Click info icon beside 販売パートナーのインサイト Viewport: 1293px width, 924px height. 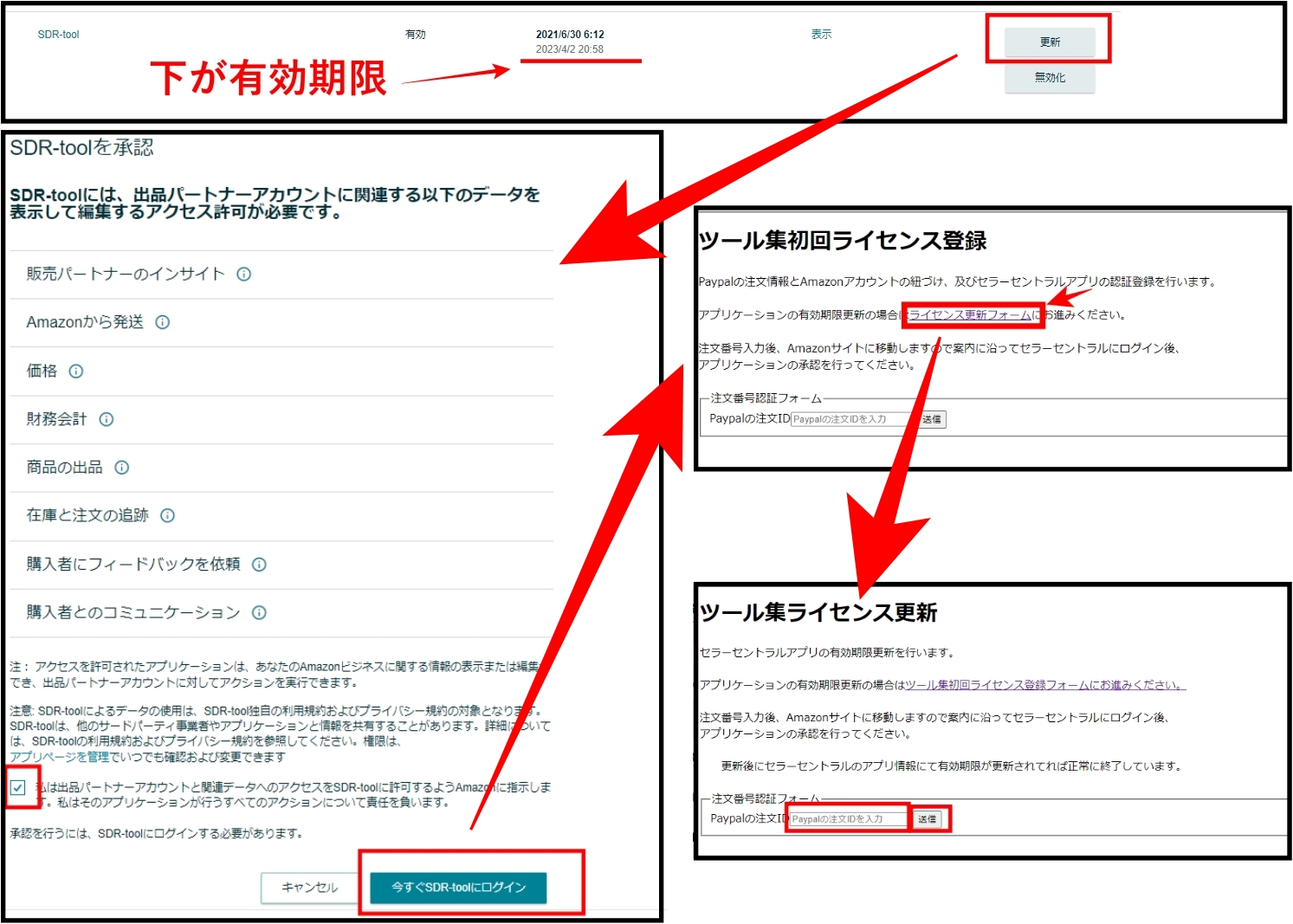(244, 275)
